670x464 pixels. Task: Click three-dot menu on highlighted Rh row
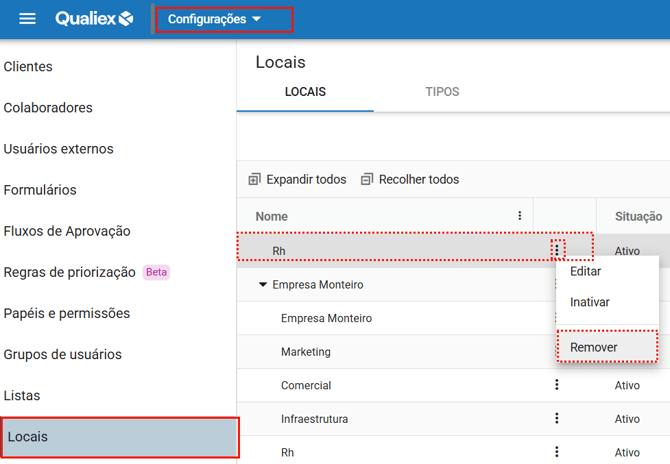(x=557, y=248)
